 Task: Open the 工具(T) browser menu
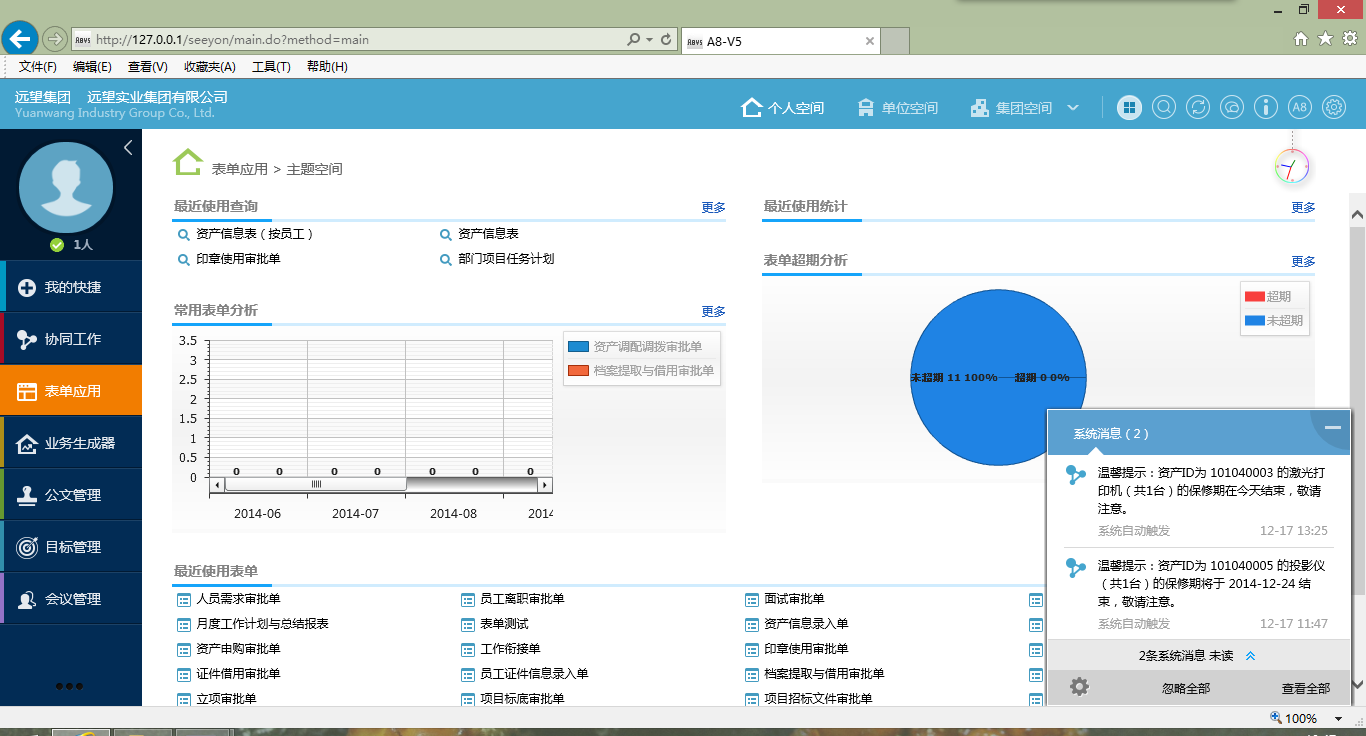[271, 67]
